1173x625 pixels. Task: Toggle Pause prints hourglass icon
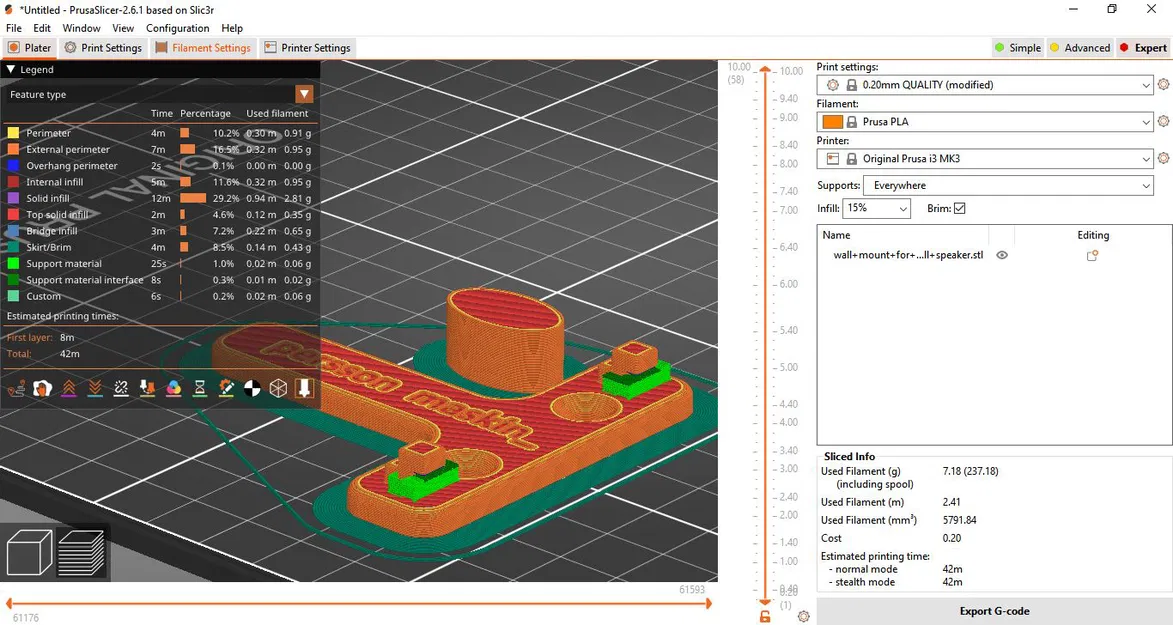[x=200, y=388]
